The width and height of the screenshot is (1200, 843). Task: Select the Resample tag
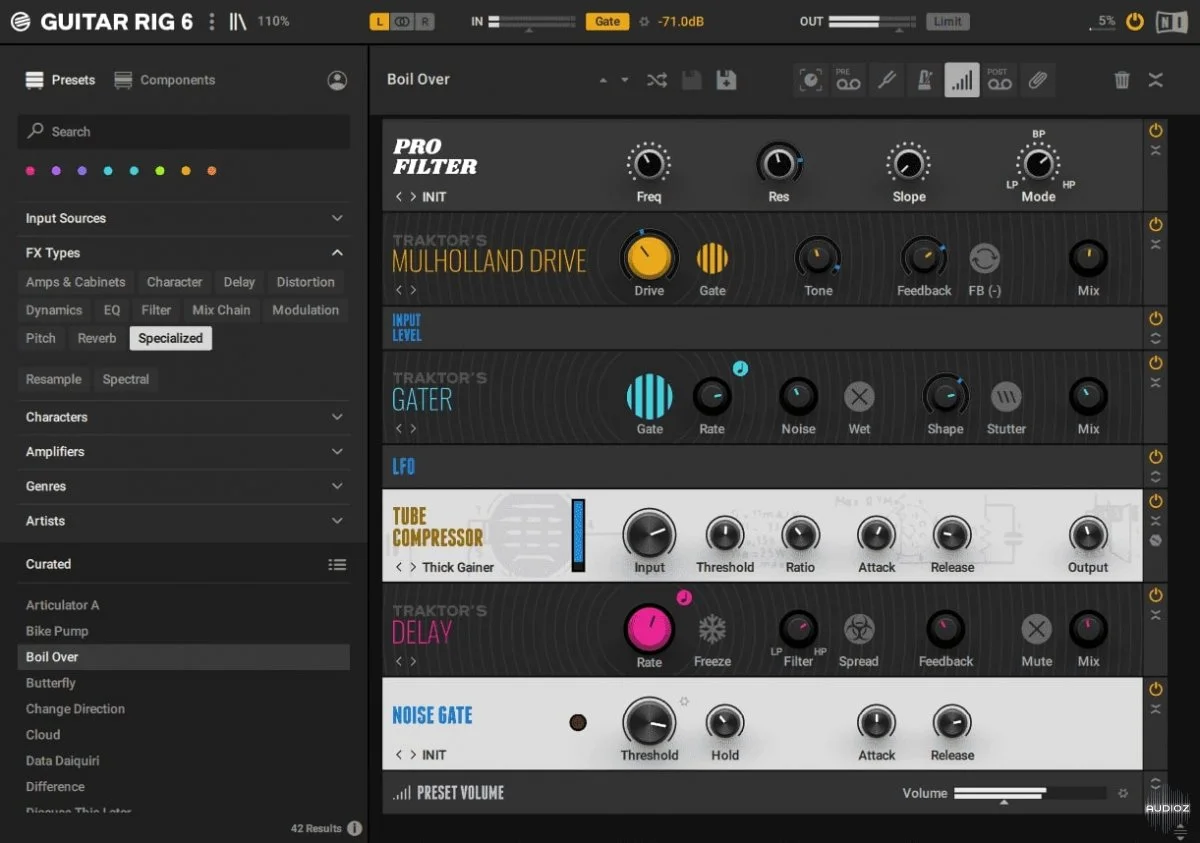point(54,379)
